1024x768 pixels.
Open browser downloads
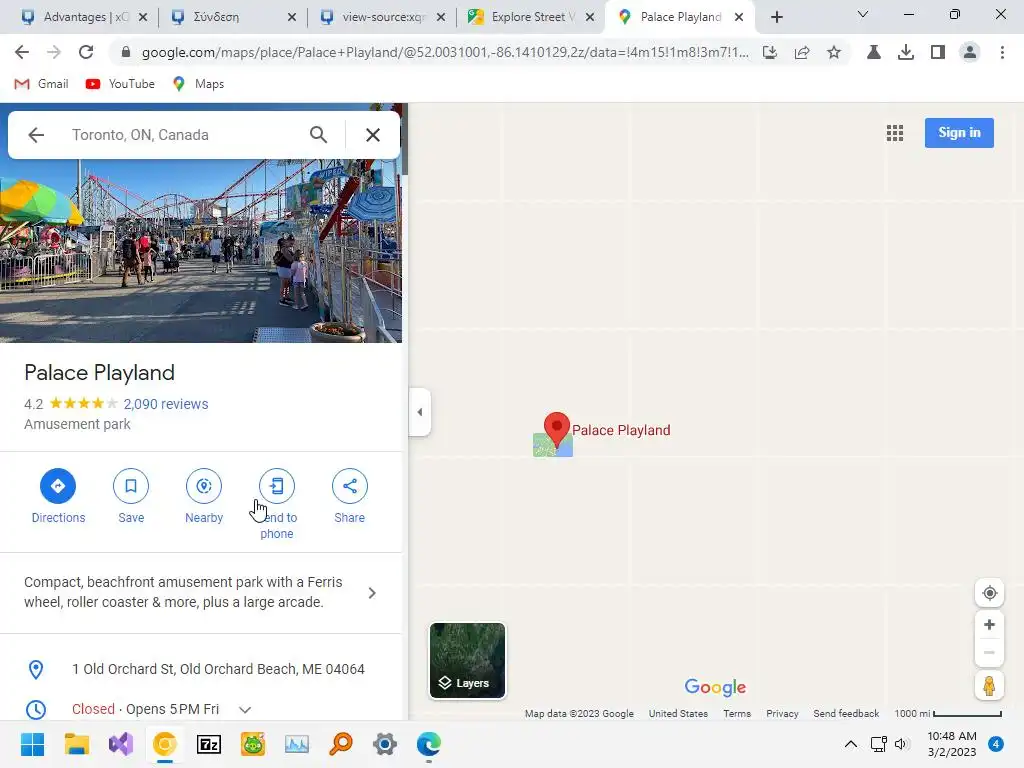point(905,52)
